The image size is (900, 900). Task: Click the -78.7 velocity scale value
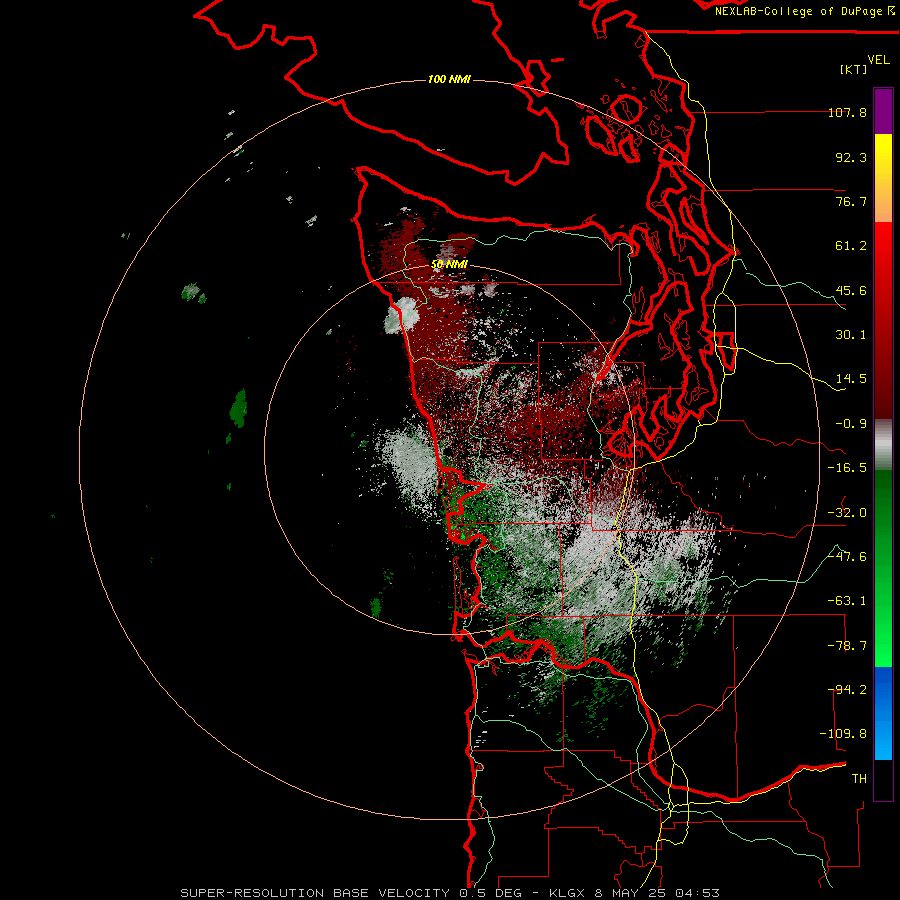tap(847, 646)
